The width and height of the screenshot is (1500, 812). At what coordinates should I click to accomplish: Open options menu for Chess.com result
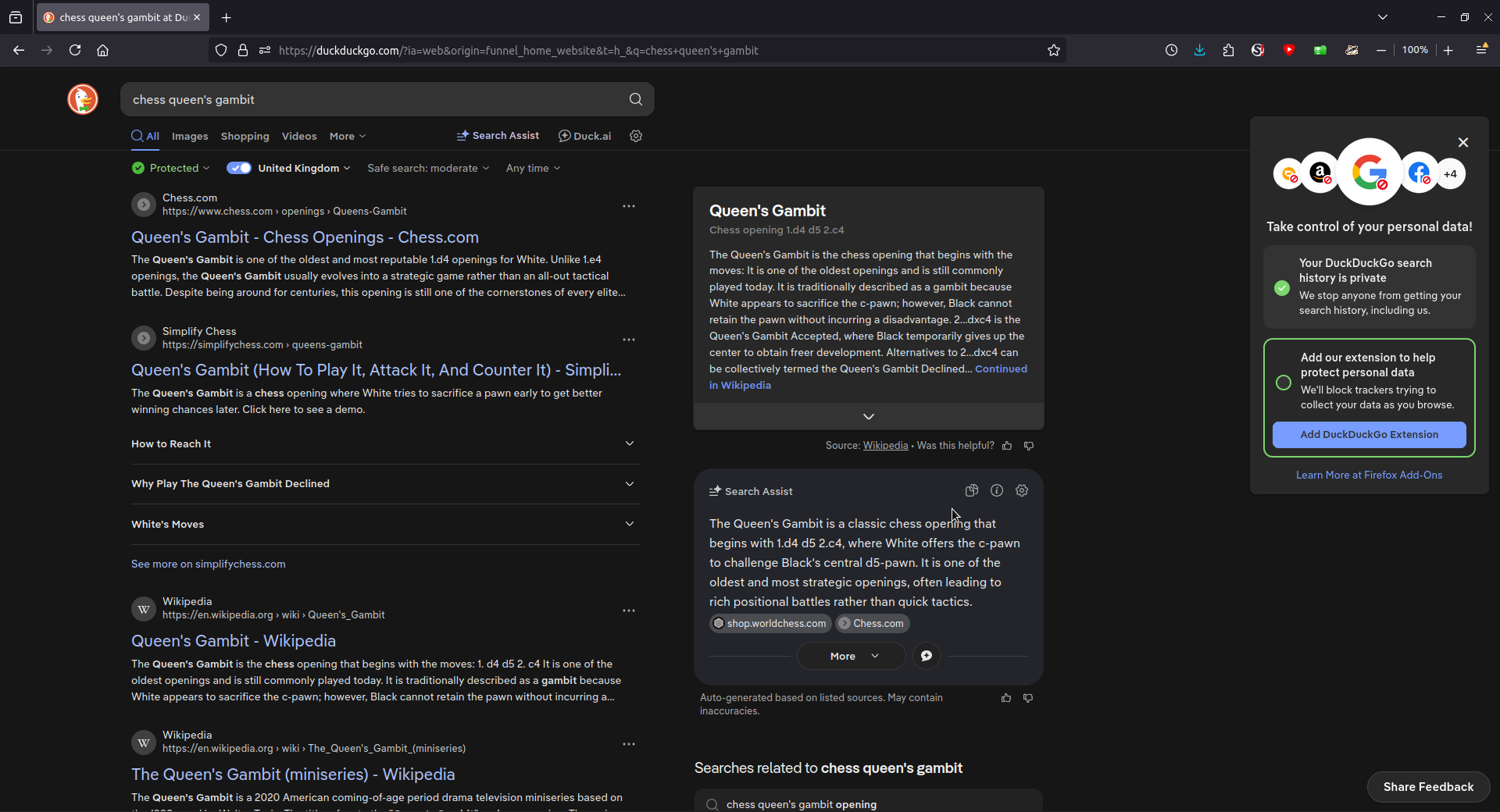[629, 206]
